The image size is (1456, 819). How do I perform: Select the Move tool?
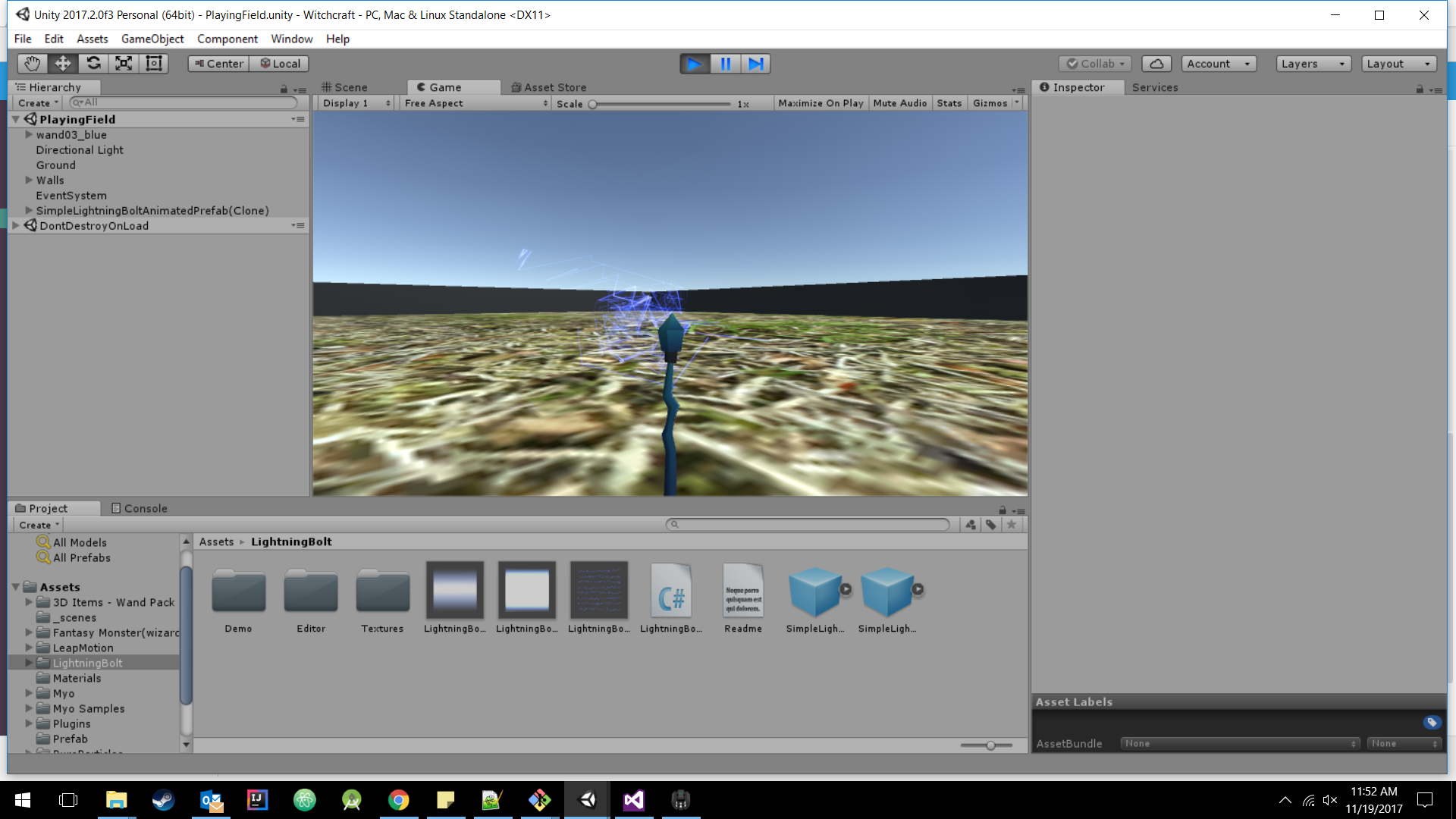62,64
